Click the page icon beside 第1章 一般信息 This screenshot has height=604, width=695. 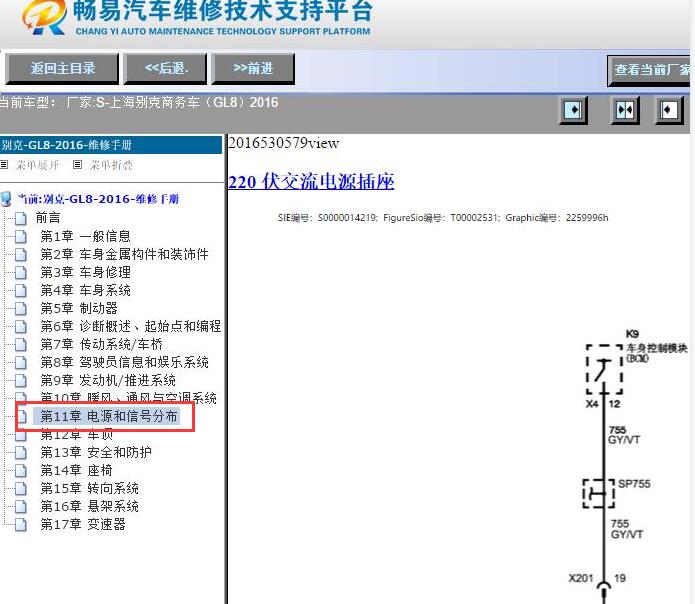click(21, 236)
